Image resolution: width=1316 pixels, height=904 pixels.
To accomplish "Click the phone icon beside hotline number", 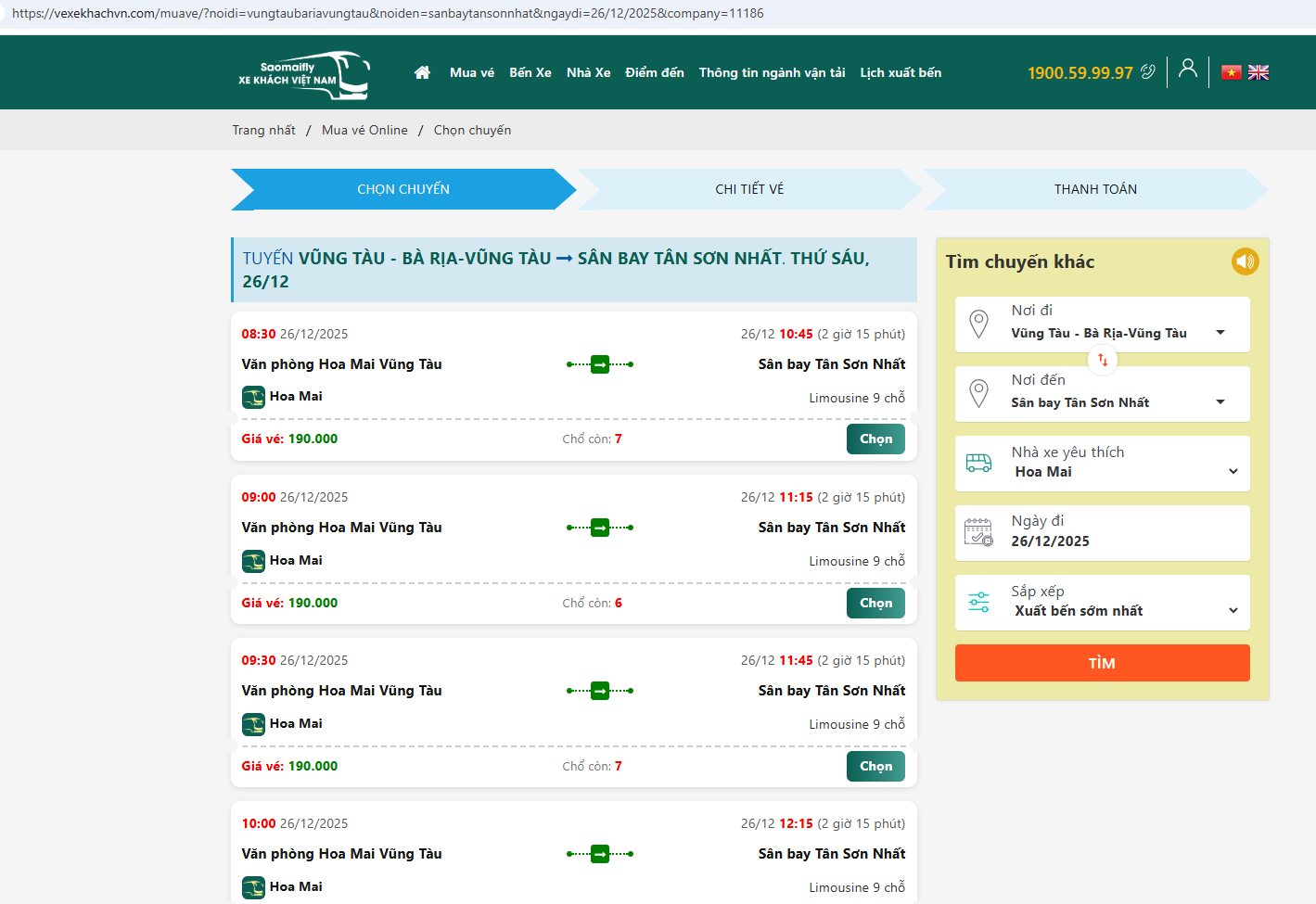I will pos(1148,72).
